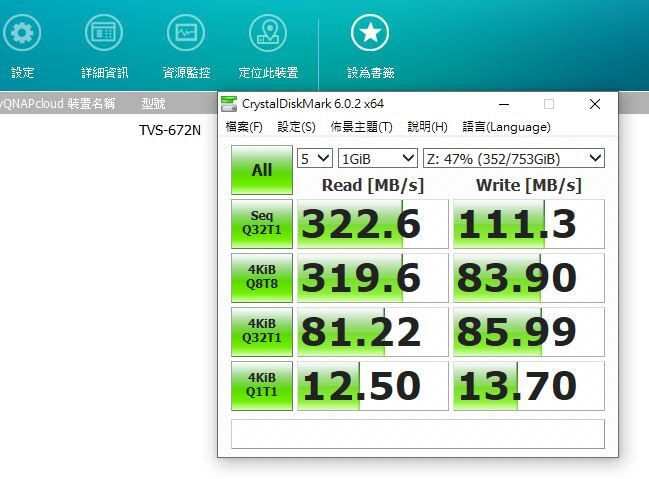Click the CrystalDiskMark title bar app icon
Viewport: 649px width, 479px height.
[229, 104]
